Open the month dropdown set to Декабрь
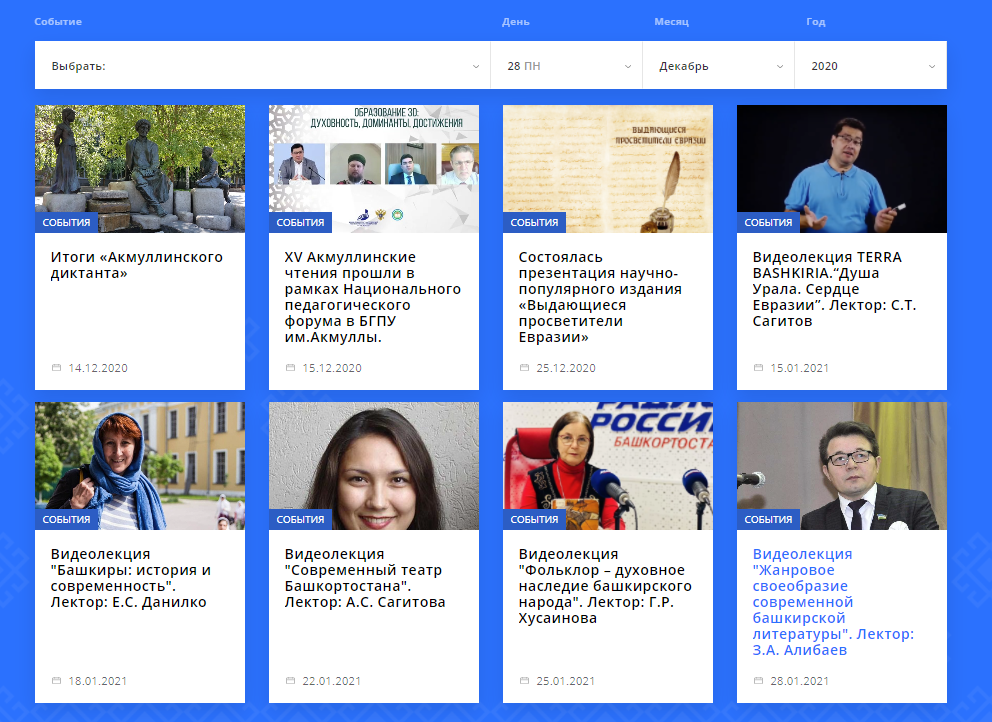Viewport: 992px width, 722px height. tap(719, 66)
